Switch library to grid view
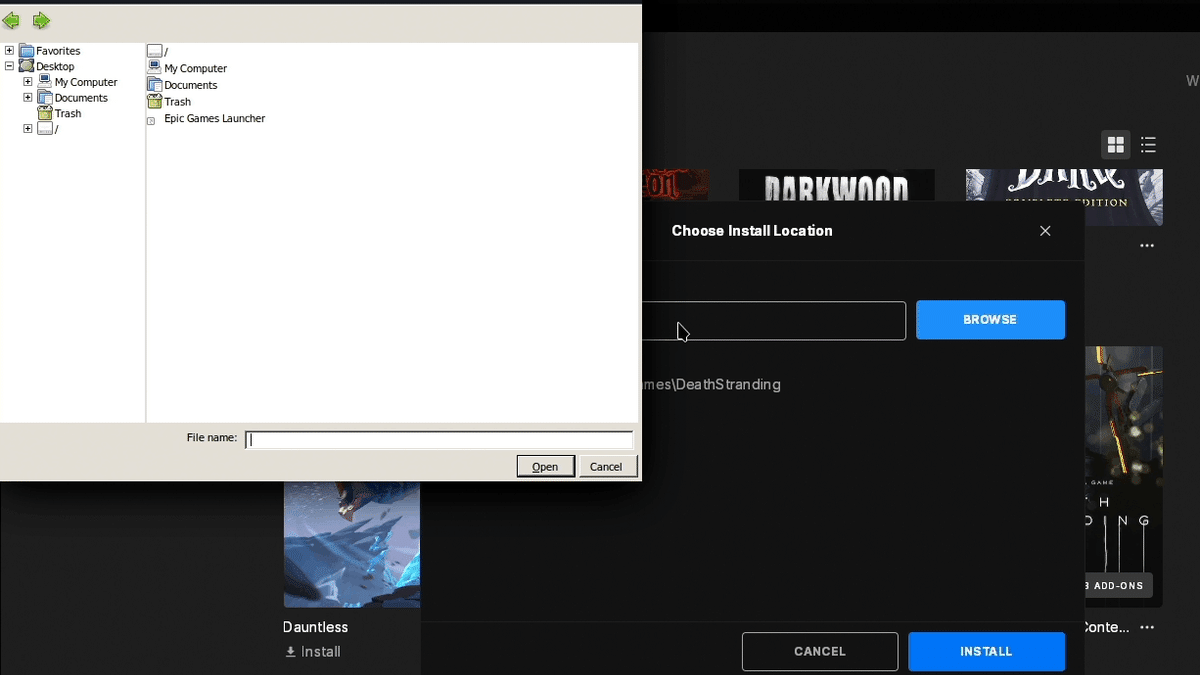 [x=1116, y=145]
